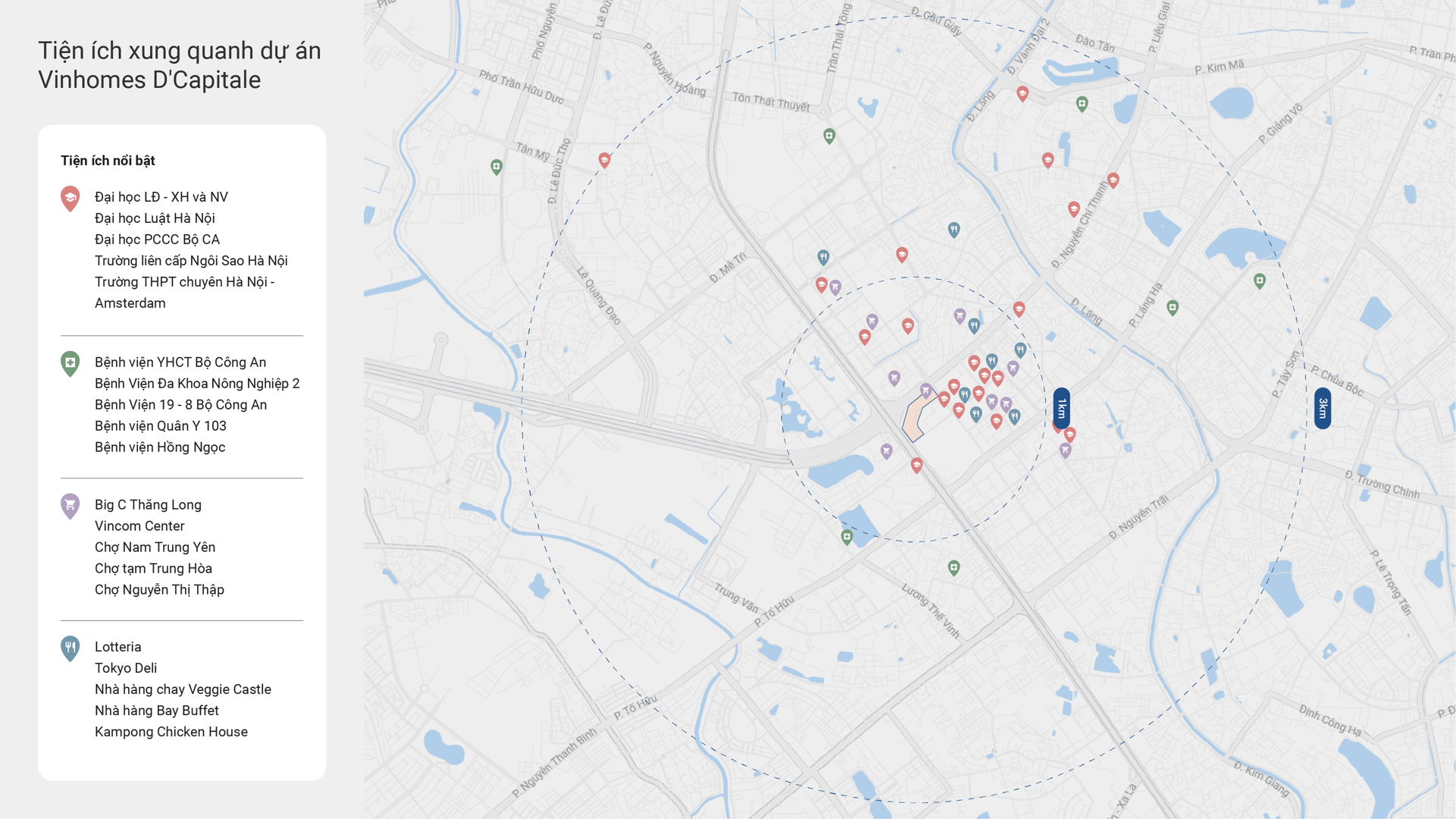
Task: Click 'Big C Thăng Long' entry
Action: coord(148,505)
